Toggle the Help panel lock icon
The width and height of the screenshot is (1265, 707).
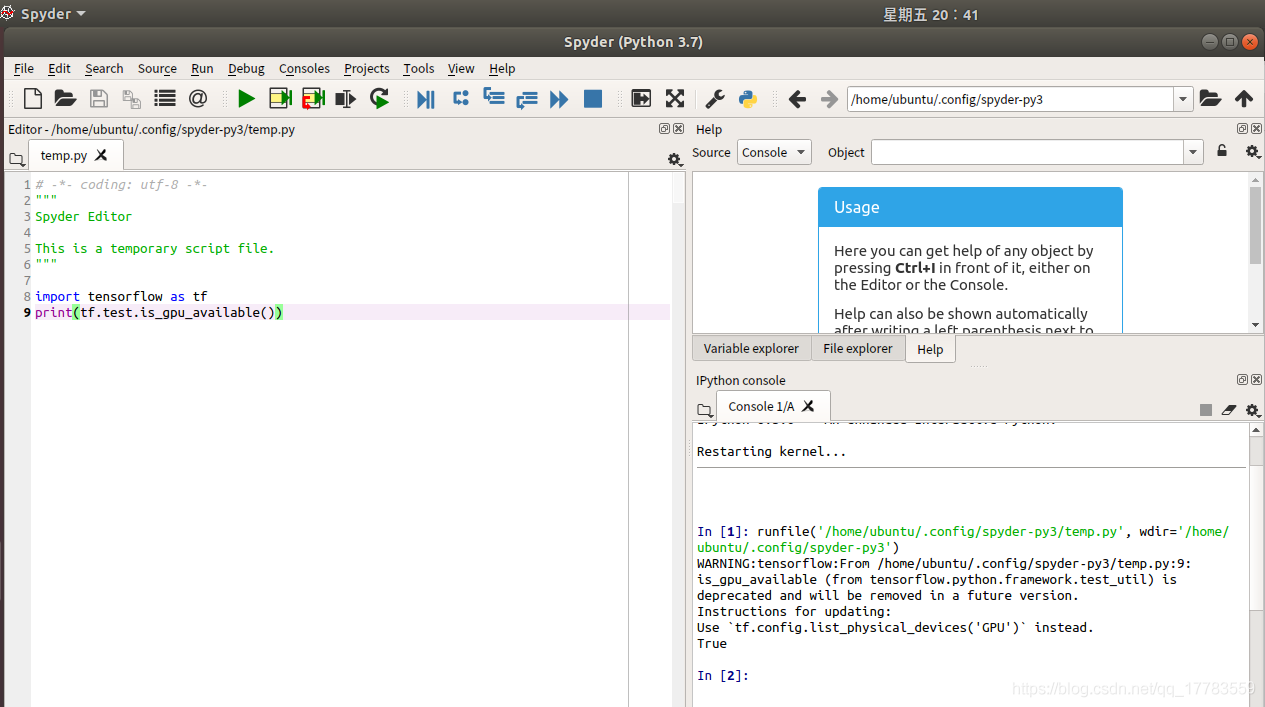(1222, 152)
